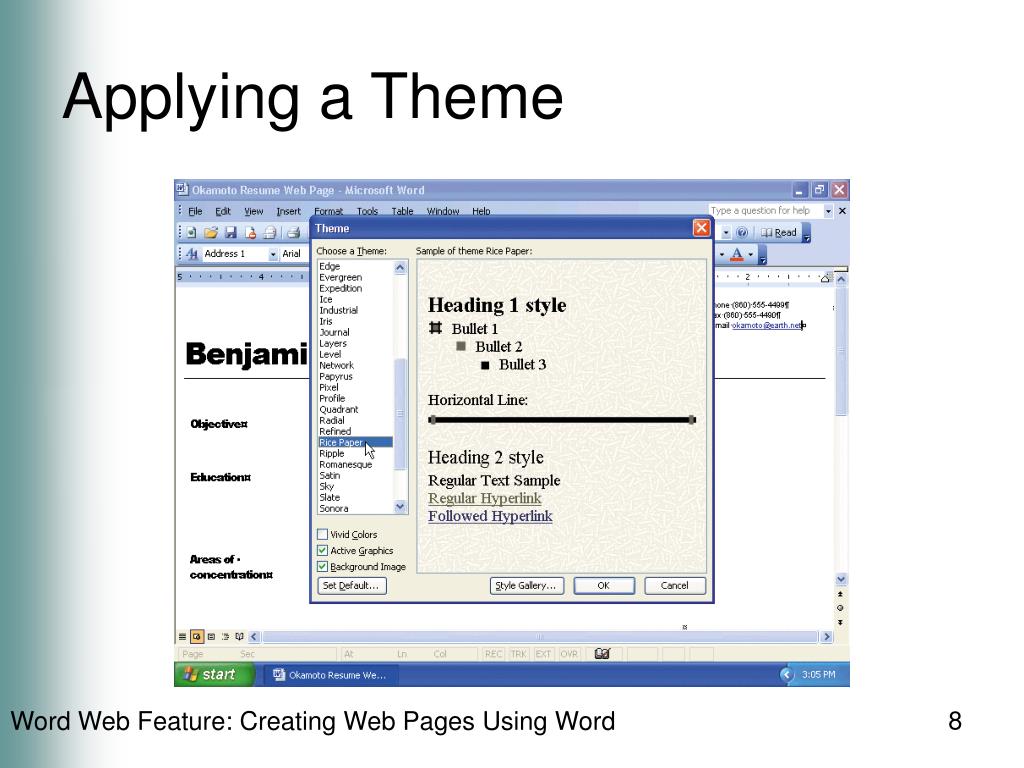Toggle TRK track changes indicator
The width and height of the screenshot is (1024, 768).
point(519,654)
